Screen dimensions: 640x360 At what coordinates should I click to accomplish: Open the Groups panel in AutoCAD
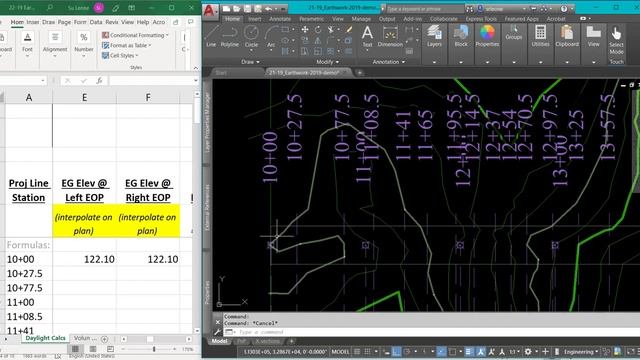tap(513, 33)
